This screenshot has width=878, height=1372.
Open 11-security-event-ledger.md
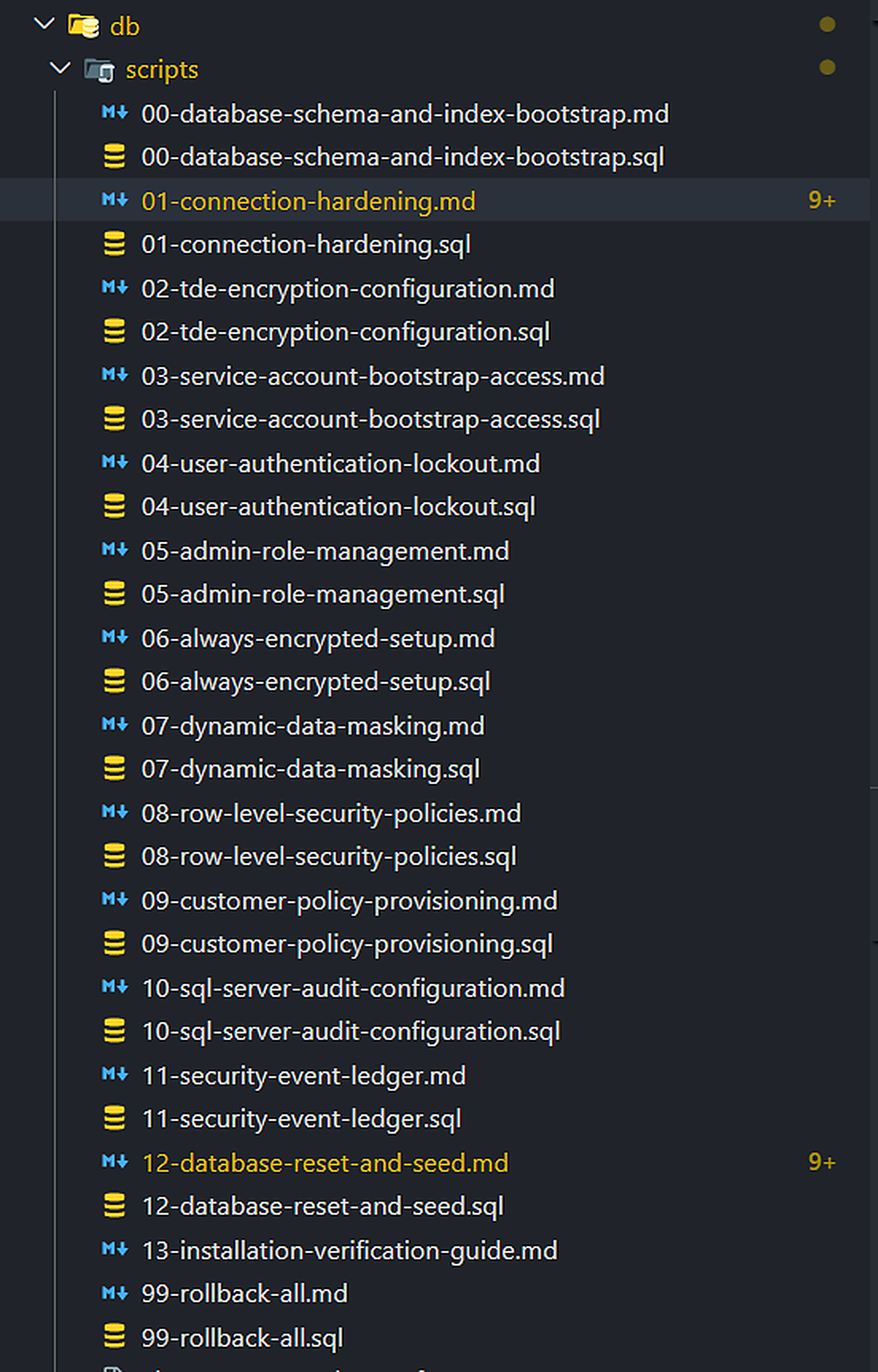click(304, 1077)
